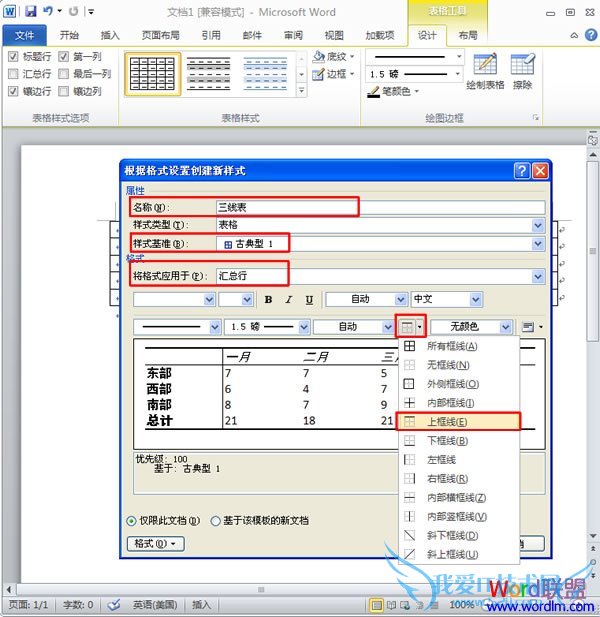Click the Shading paint bucket icon
600x617 pixels.
(318, 57)
